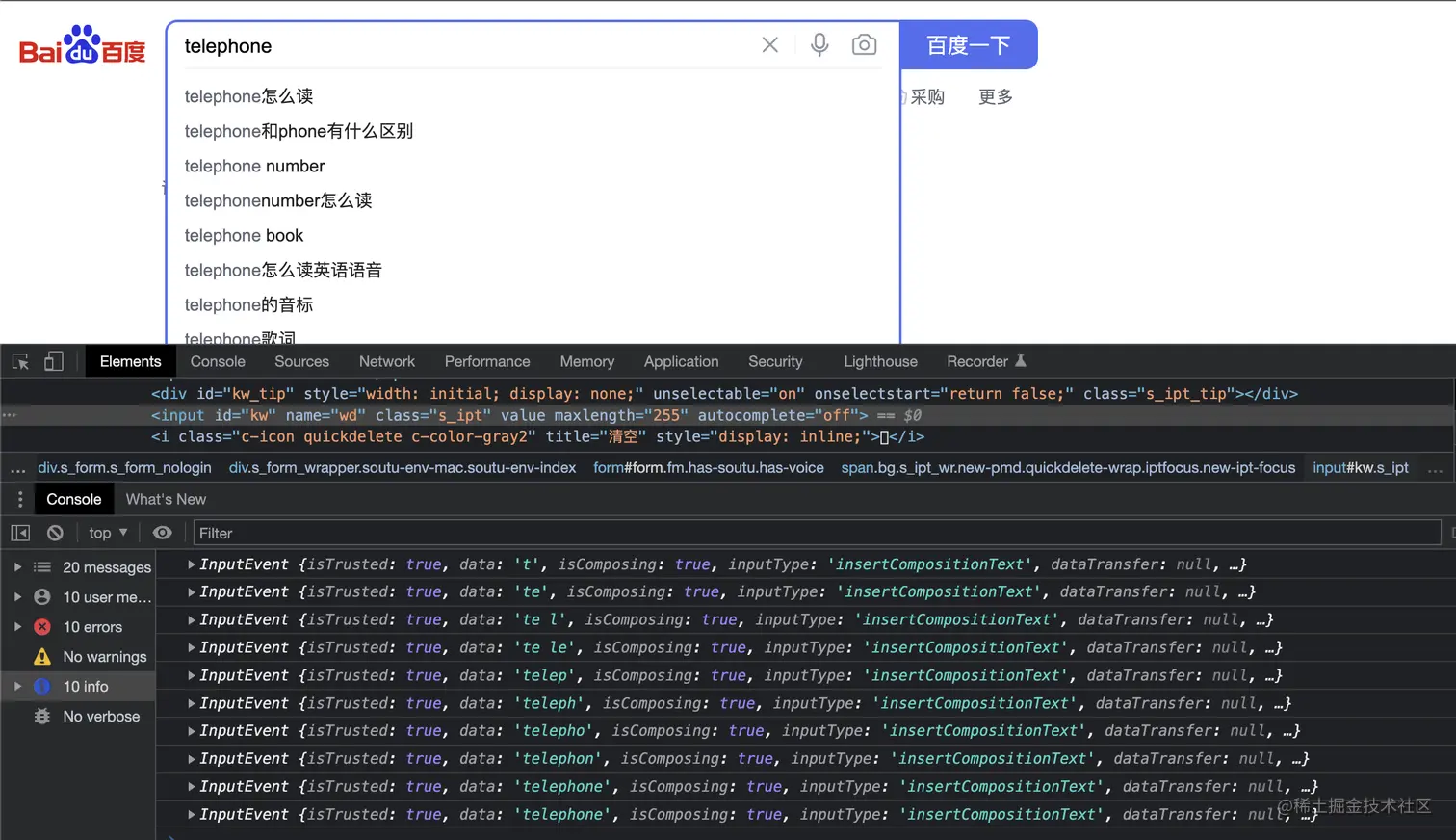Expand InputEvent with data 't'
Viewport: 1456px width, 840px height.
pyautogui.click(x=192, y=564)
